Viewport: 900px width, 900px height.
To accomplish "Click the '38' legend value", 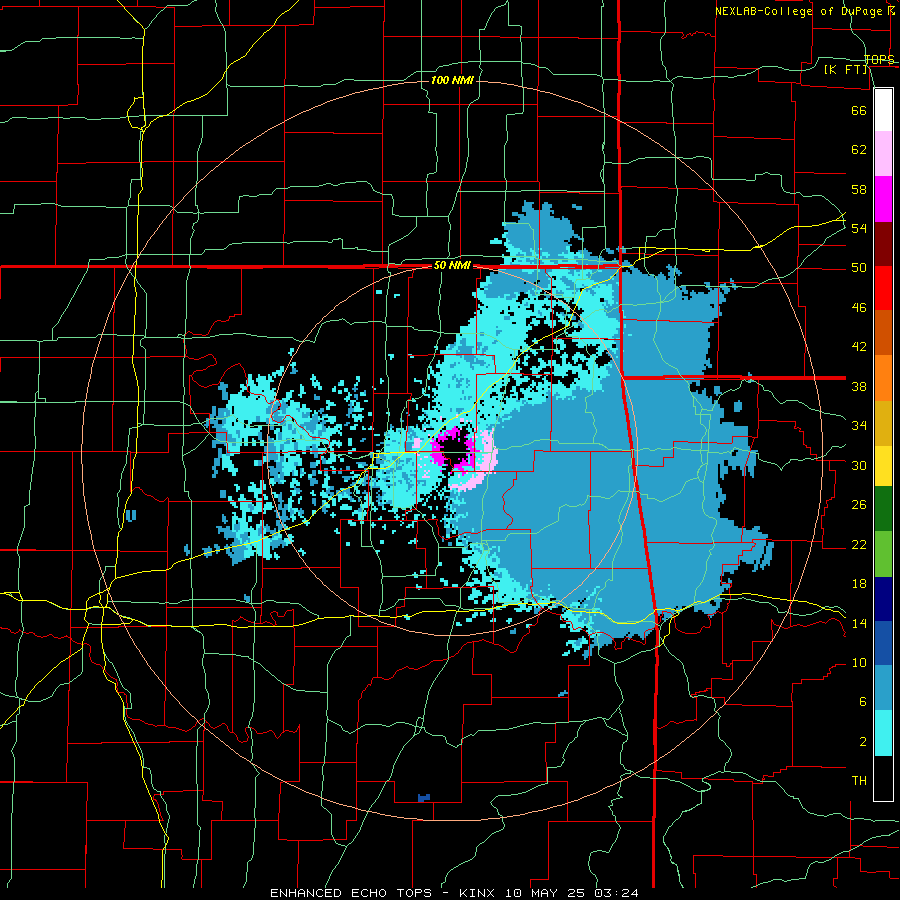I will pyautogui.click(x=859, y=386).
